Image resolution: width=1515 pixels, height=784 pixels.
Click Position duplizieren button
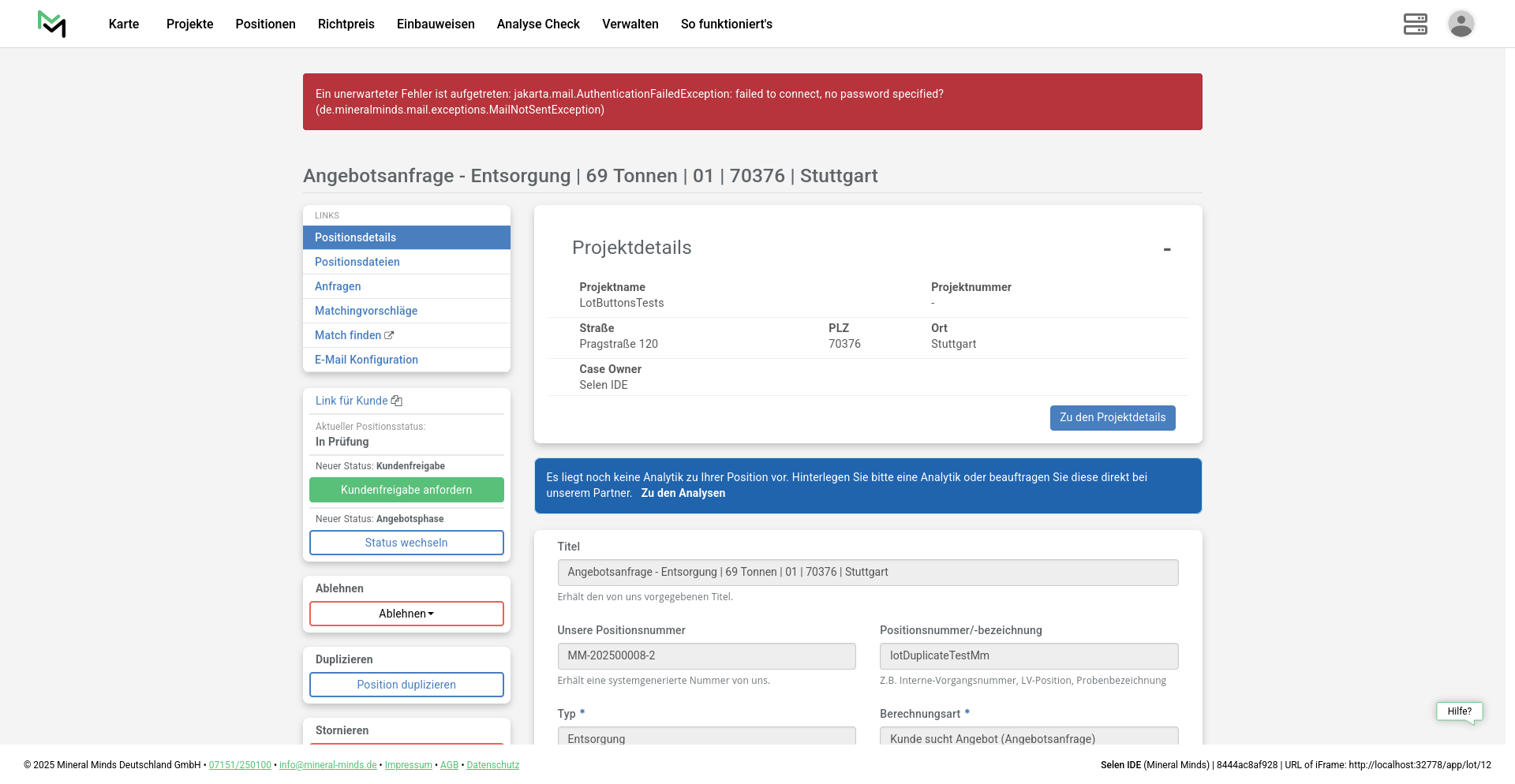(406, 685)
